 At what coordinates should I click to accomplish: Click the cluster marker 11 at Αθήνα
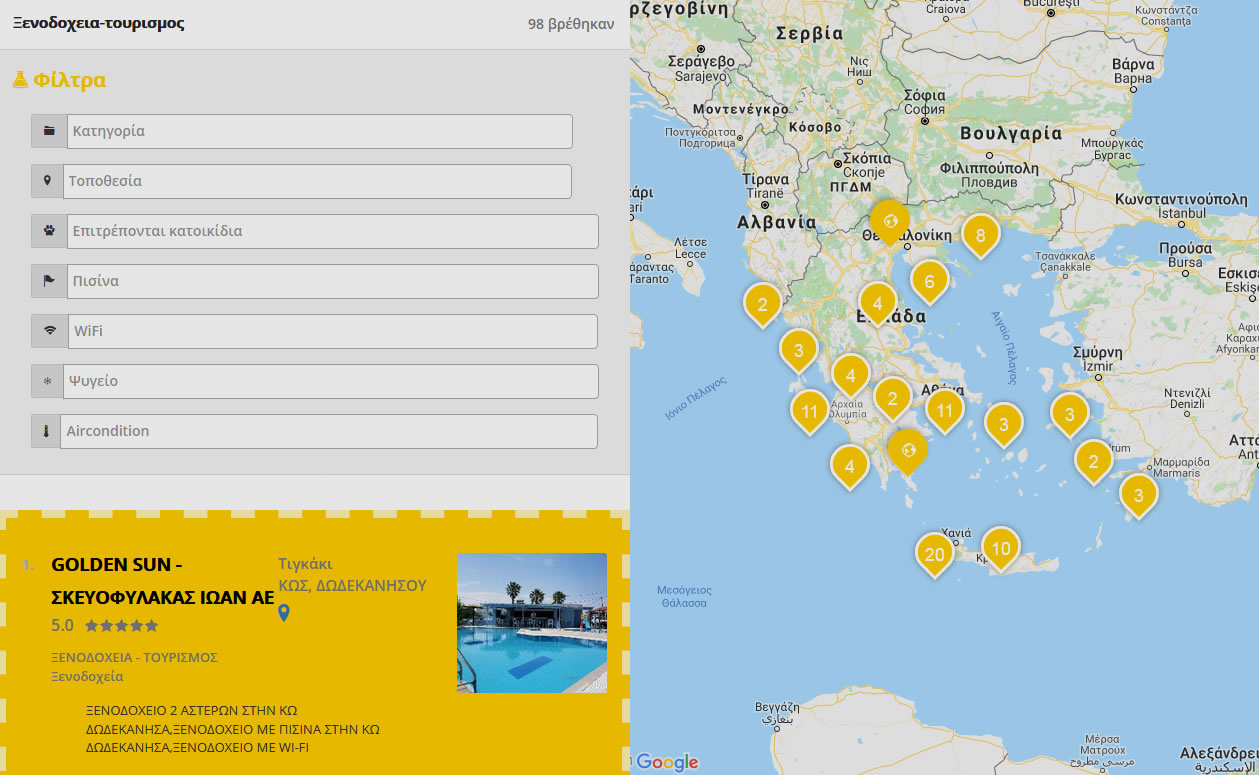[x=944, y=410]
